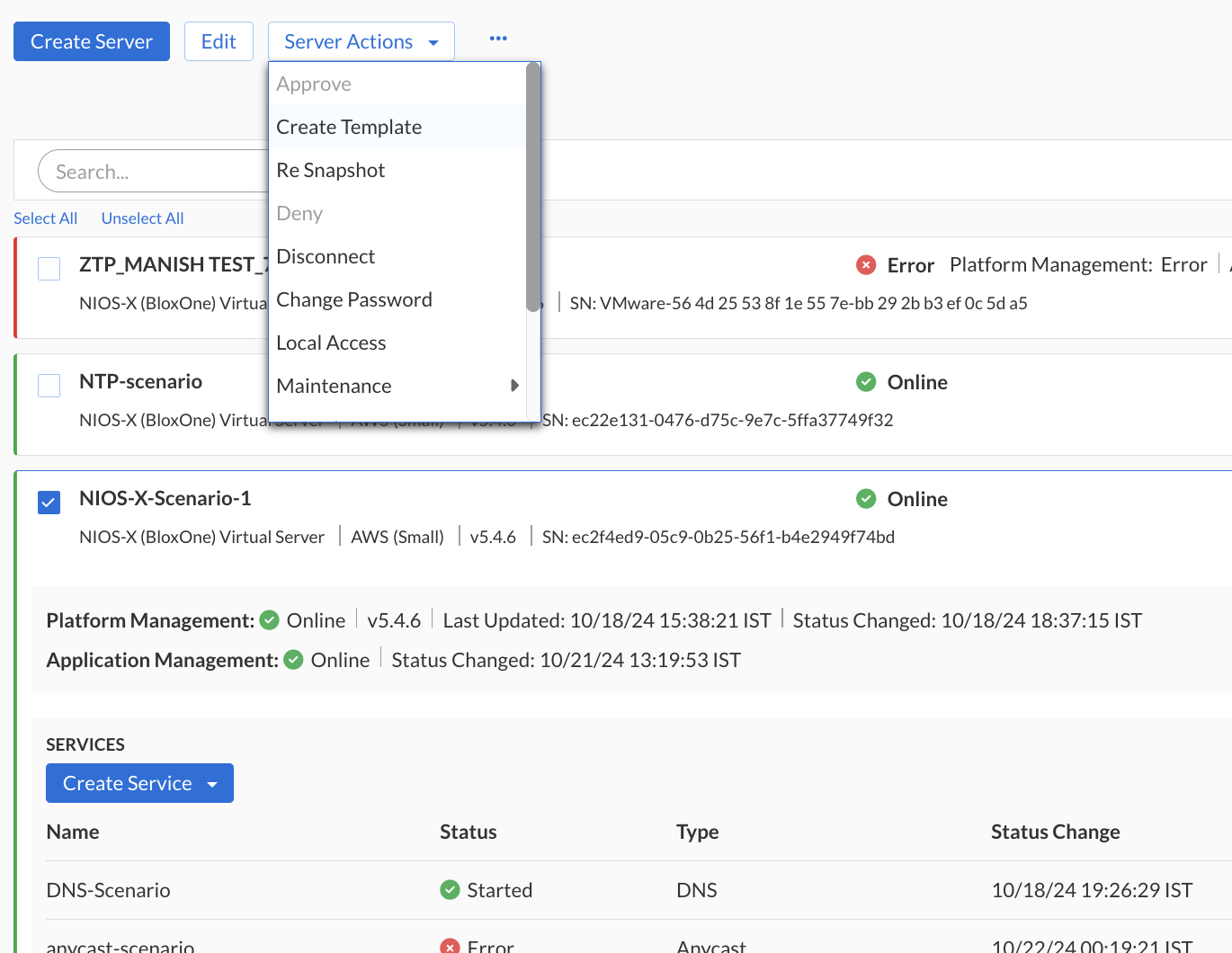The image size is (1232, 953).
Task: Click the Platform Management Online status icon
Action: [x=269, y=619]
